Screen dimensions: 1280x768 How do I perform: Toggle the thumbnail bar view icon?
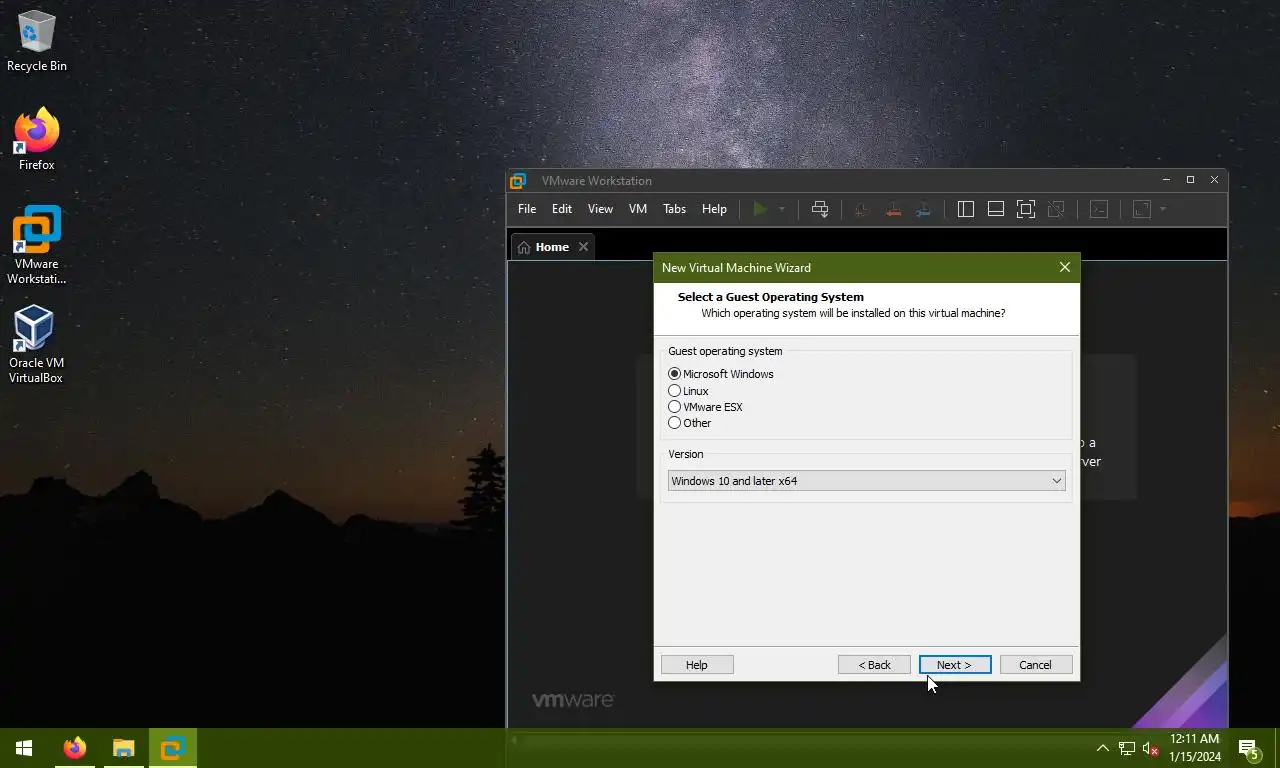pos(996,209)
